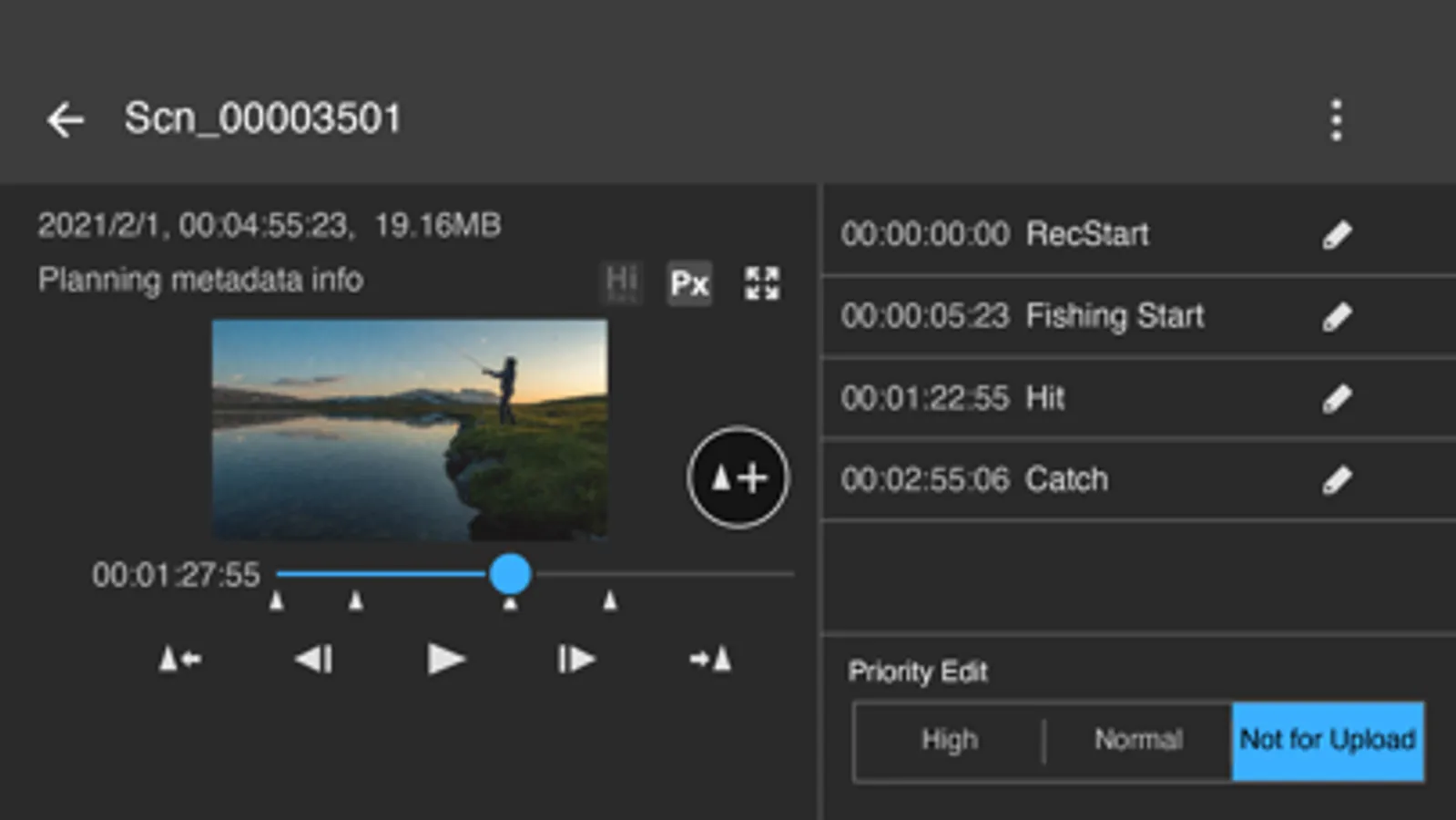This screenshot has width=1456, height=820.
Task: Jump to next essence mark
Action: 710,659
